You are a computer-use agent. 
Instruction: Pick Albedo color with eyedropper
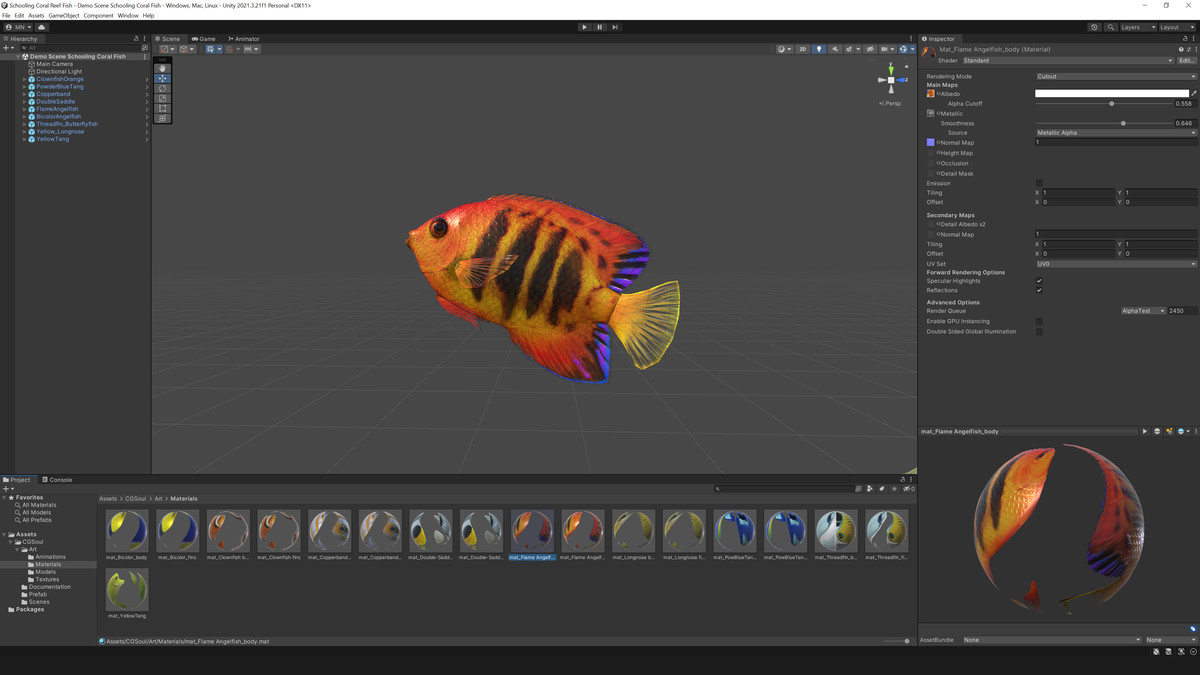(x=1193, y=93)
